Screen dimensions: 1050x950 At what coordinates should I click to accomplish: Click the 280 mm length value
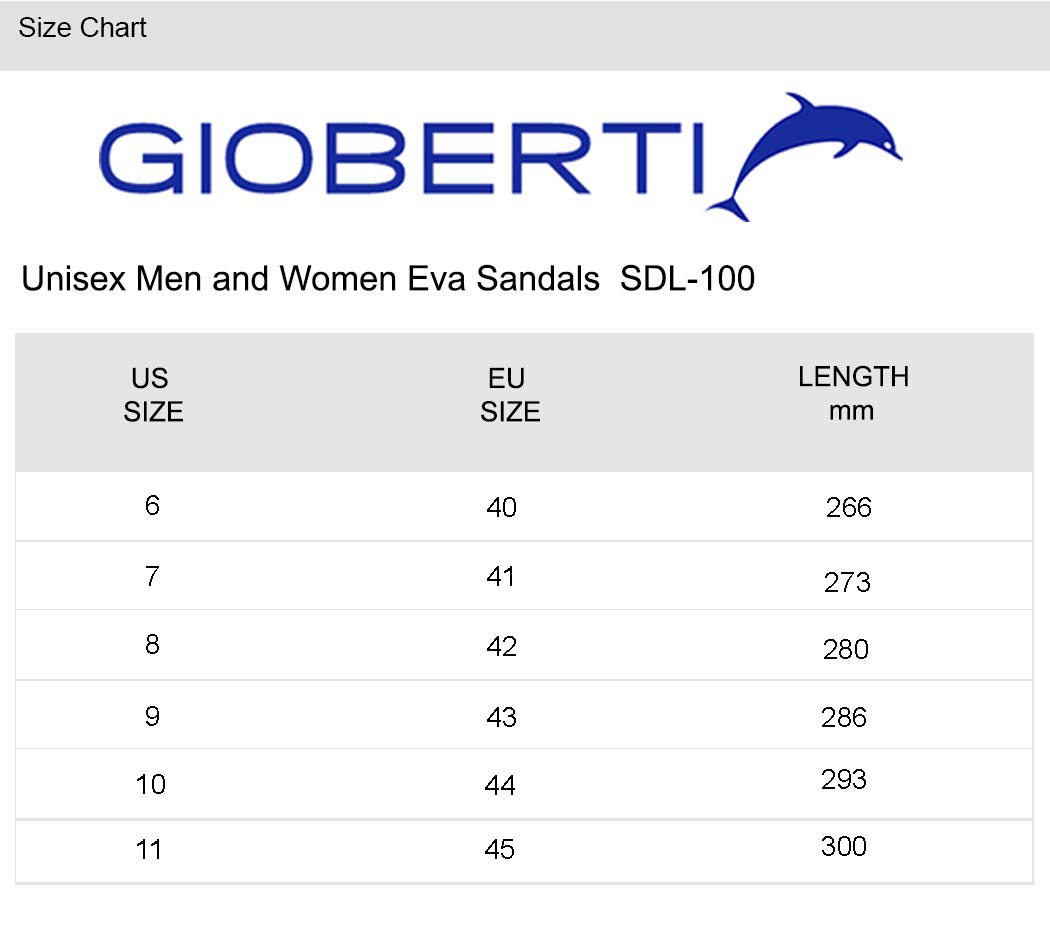pyautogui.click(x=846, y=649)
